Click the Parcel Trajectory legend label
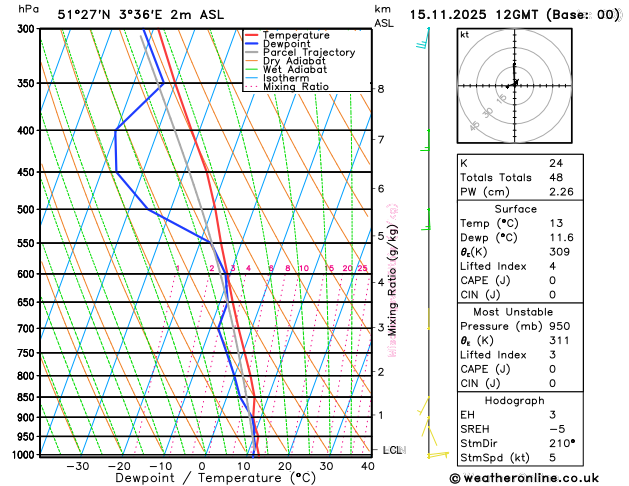 tap(309, 53)
